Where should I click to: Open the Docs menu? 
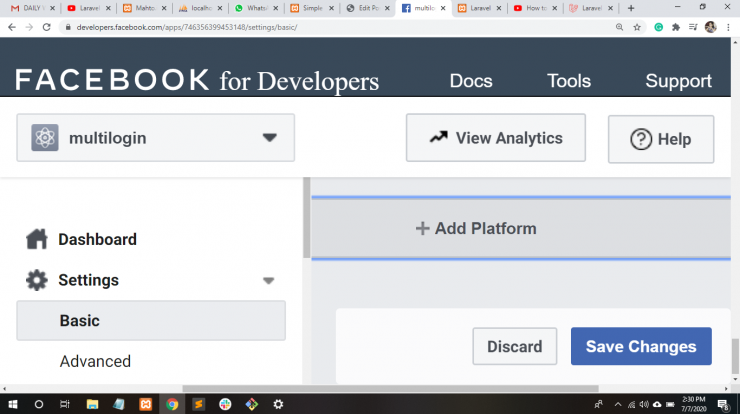point(471,81)
